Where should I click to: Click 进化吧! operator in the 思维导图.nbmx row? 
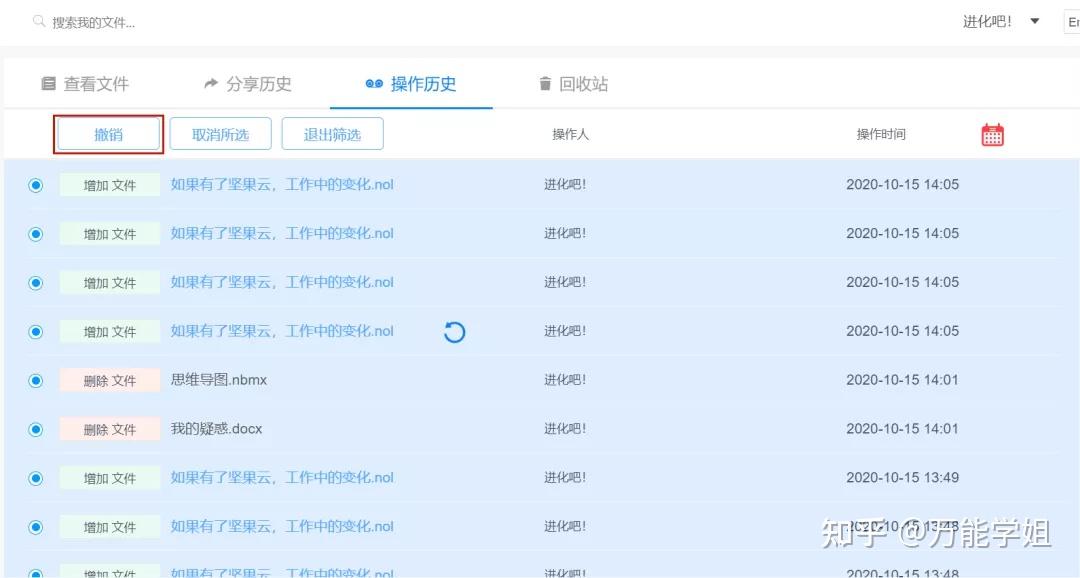[565, 380]
